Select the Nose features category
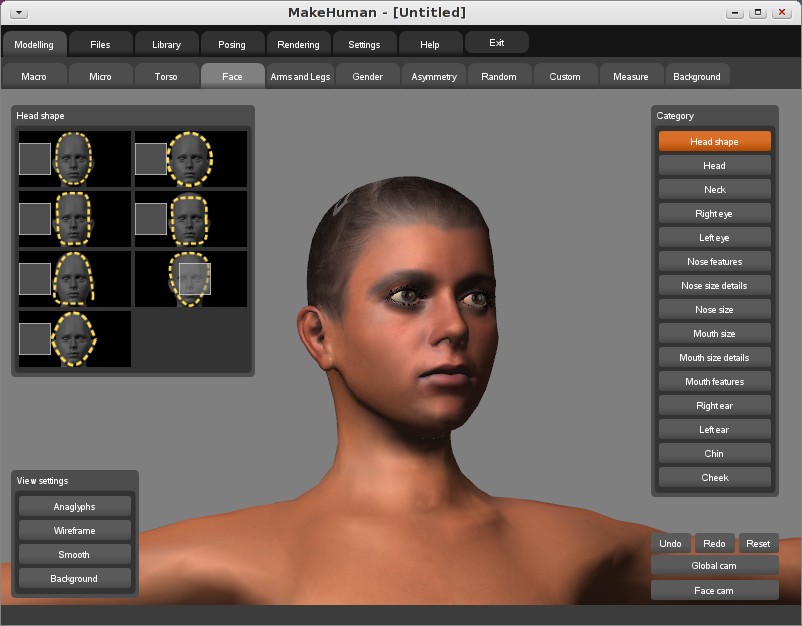The height and width of the screenshot is (626, 802). point(715,261)
